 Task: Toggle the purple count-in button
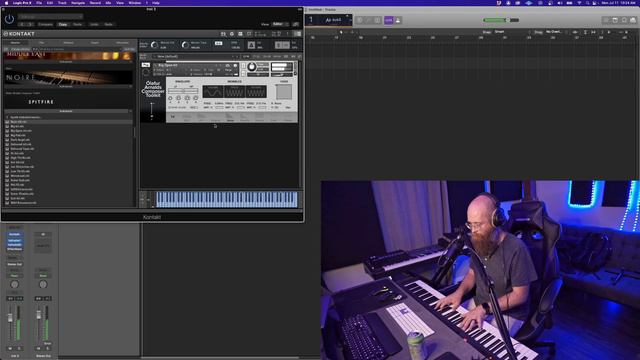(389, 20)
